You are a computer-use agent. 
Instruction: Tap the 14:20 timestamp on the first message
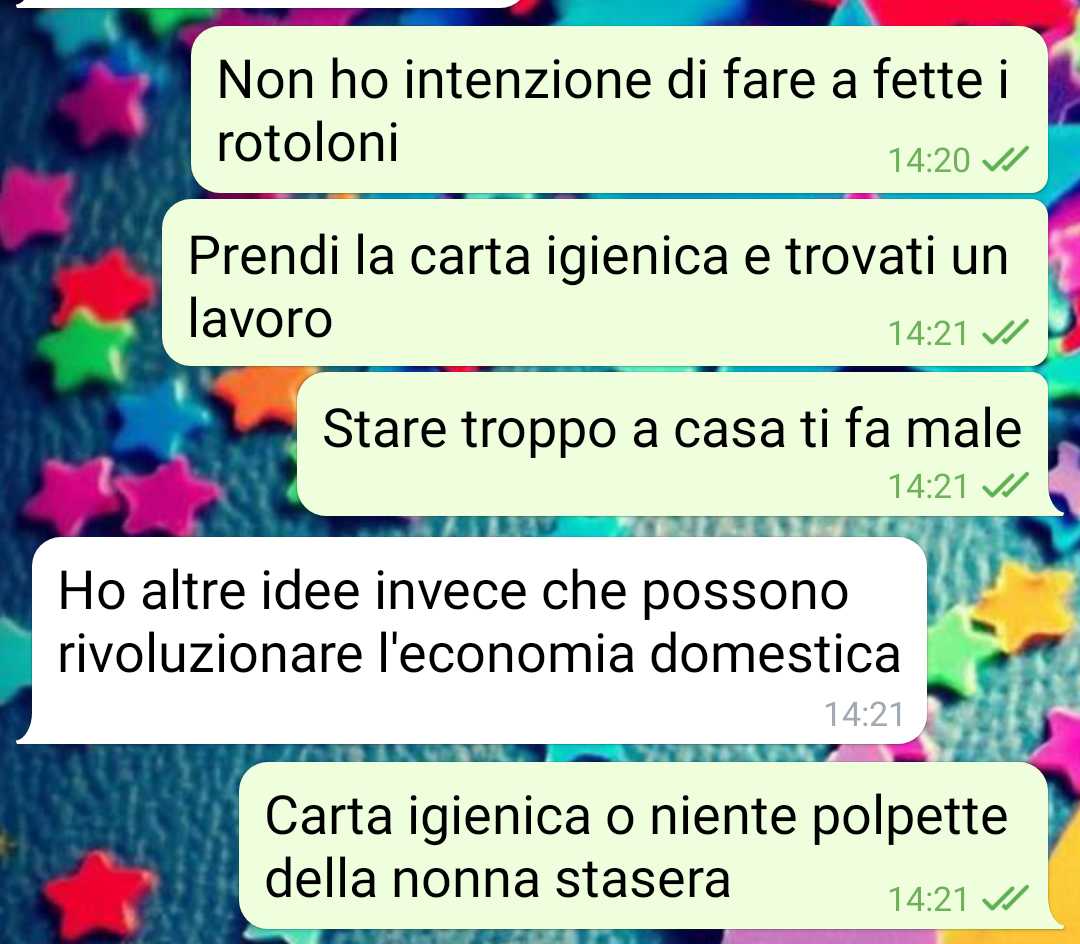[928, 160]
